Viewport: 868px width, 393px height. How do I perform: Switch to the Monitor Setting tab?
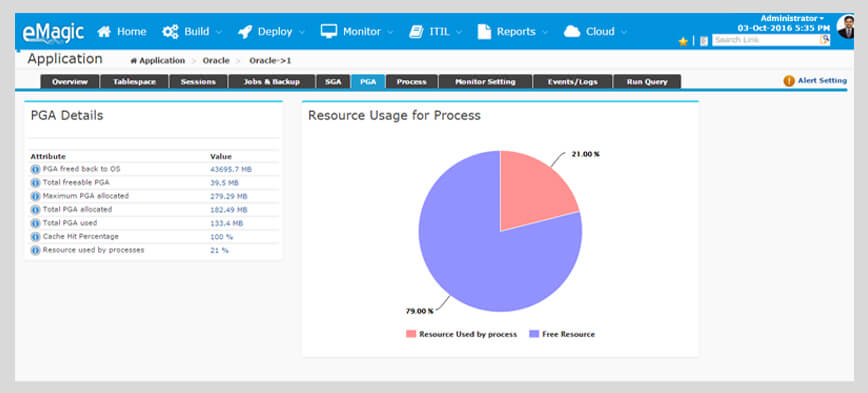click(x=485, y=82)
